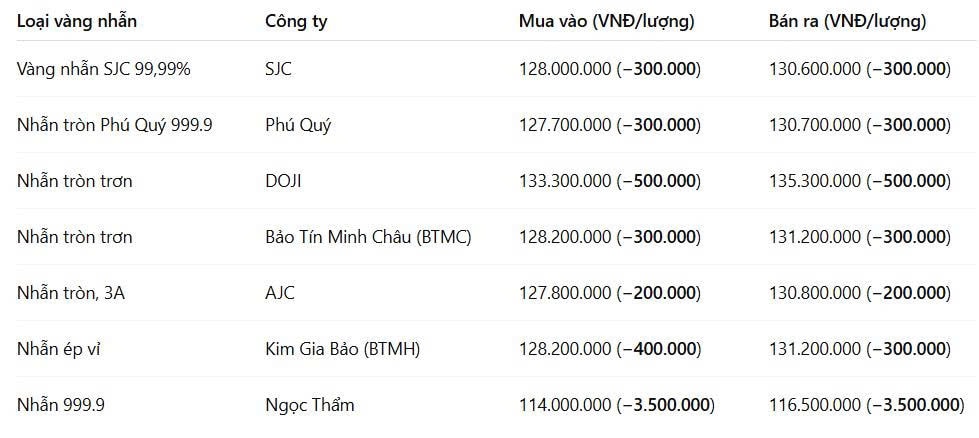
Task: Click SJC buy price 128.000.000
Action: (x=565, y=69)
